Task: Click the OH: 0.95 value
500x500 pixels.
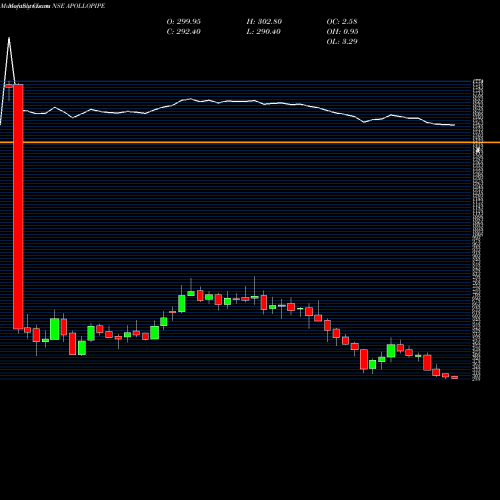Action: click(342, 31)
